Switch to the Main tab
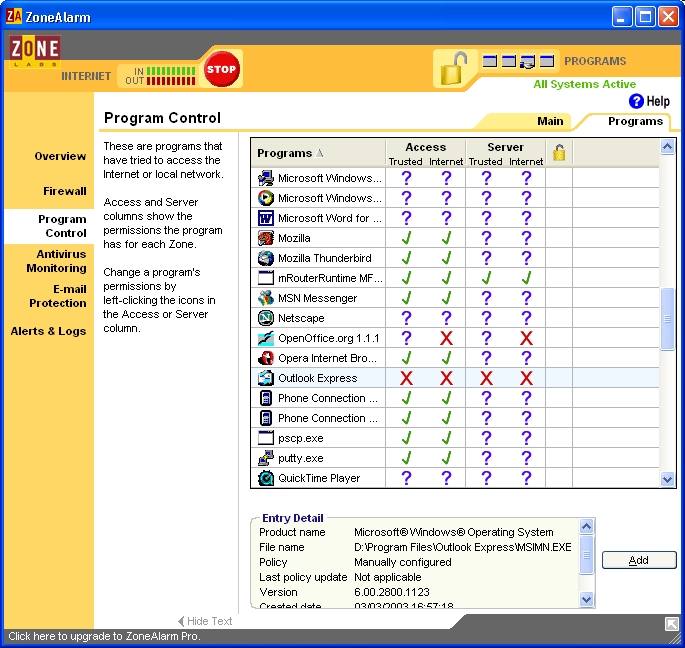 (x=550, y=121)
